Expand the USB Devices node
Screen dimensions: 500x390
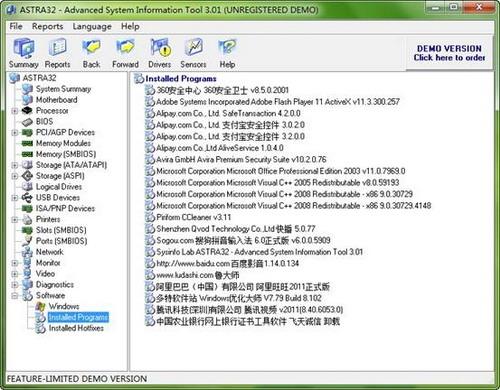tap(15, 198)
